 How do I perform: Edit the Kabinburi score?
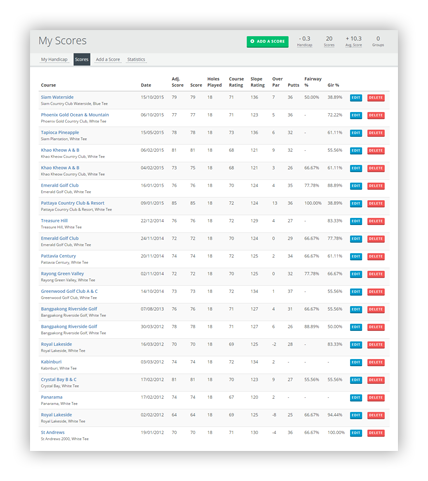click(x=356, y=362)
